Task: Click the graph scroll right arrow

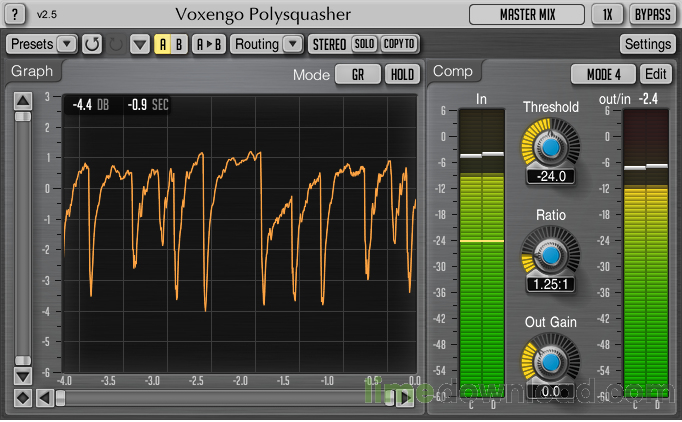Action: coord(405,398)
